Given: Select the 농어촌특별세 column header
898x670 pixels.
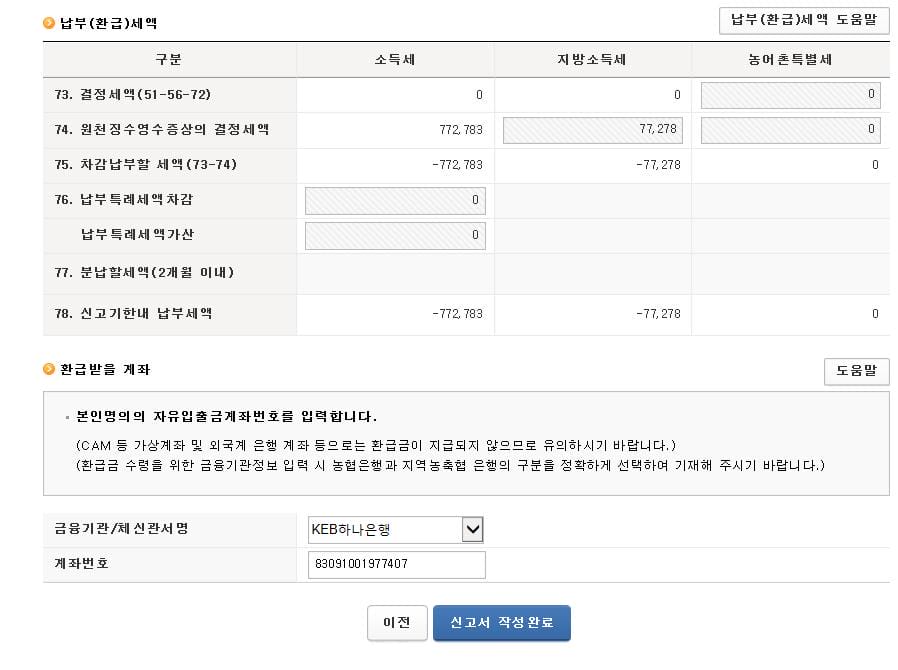Looking at the screenshot, I should click(790, 60).
